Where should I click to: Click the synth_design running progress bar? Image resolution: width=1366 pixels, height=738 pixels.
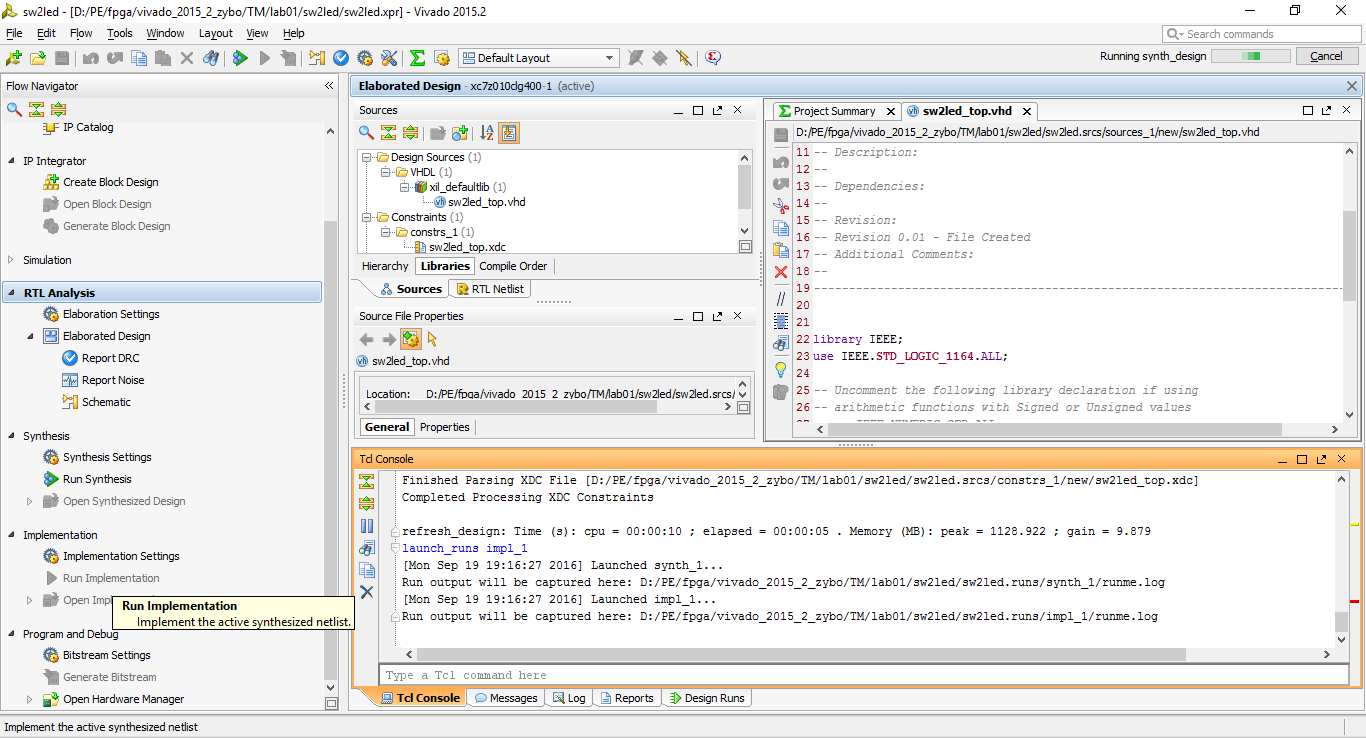tap(1250, 56)
